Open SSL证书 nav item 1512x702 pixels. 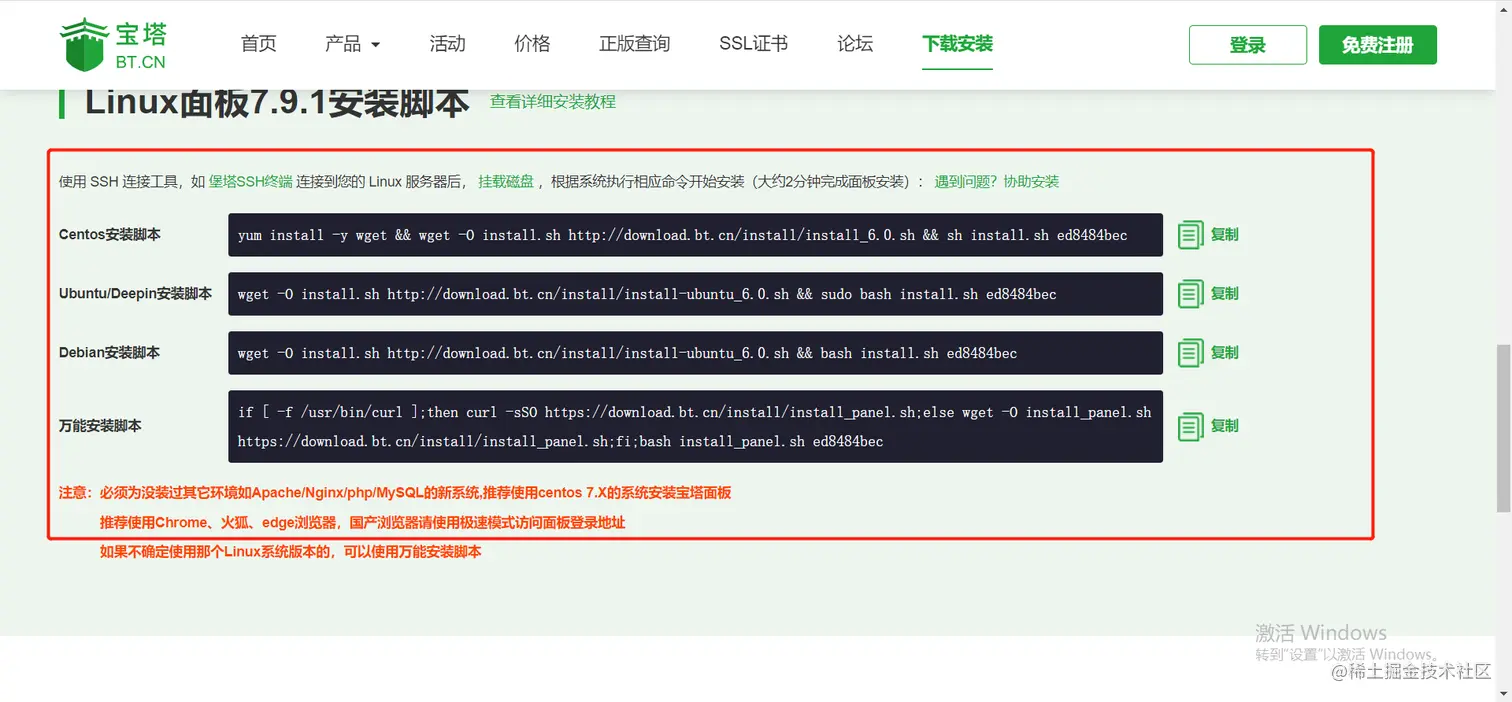pos(753,44)
